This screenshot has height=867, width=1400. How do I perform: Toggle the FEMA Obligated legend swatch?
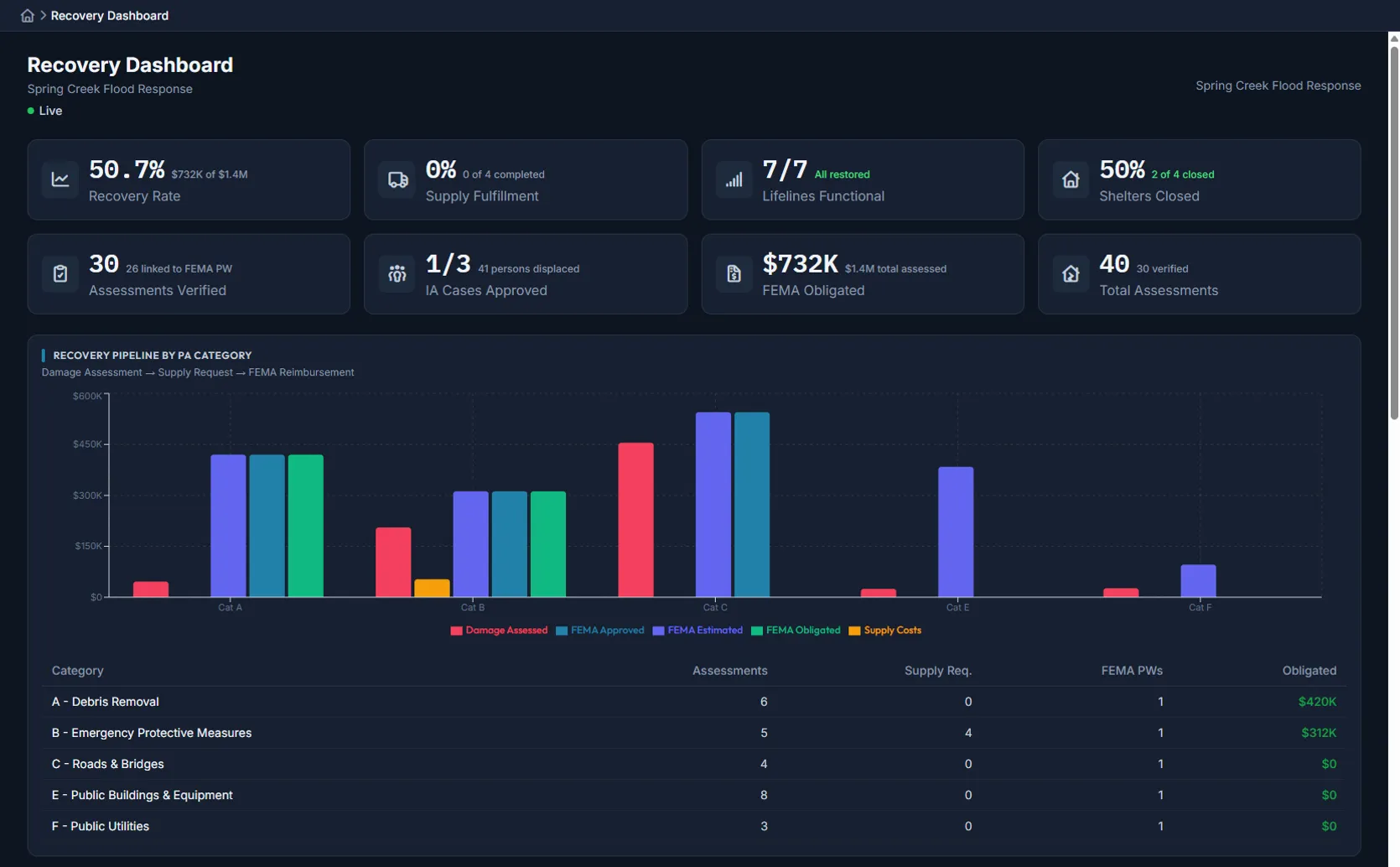coord(757,631)
